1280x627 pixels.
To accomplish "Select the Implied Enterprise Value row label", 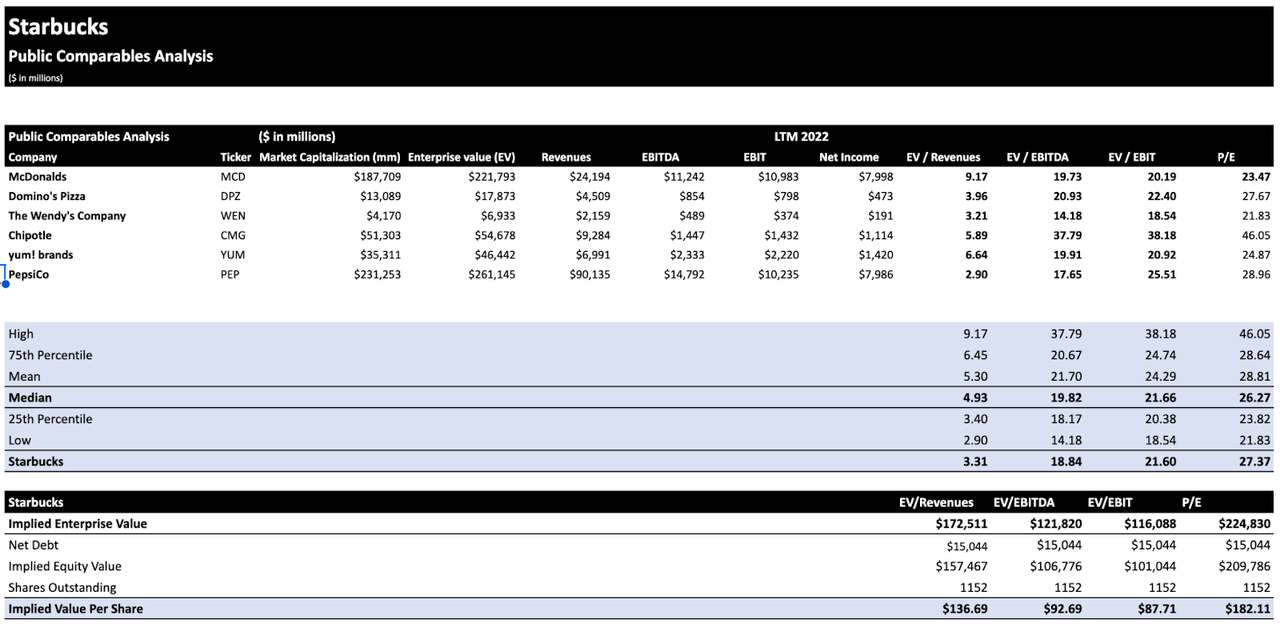I will 77,524.
